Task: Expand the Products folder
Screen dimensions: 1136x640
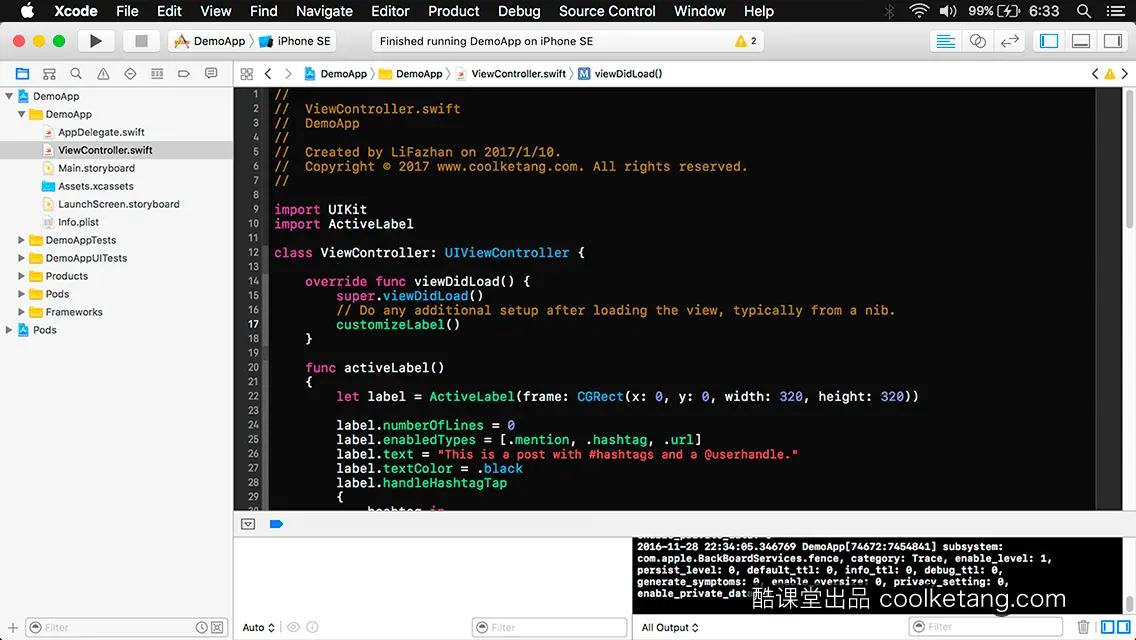Action: click(x=21, y=276)
